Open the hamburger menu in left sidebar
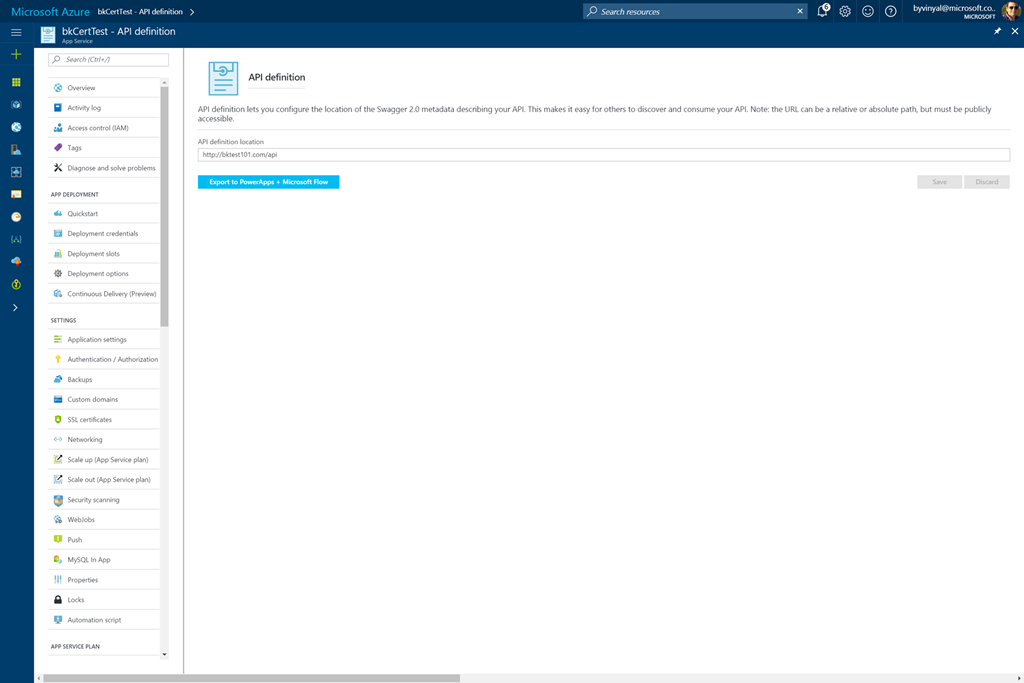This screenshot has width=1024, height=683. (16, 32)
